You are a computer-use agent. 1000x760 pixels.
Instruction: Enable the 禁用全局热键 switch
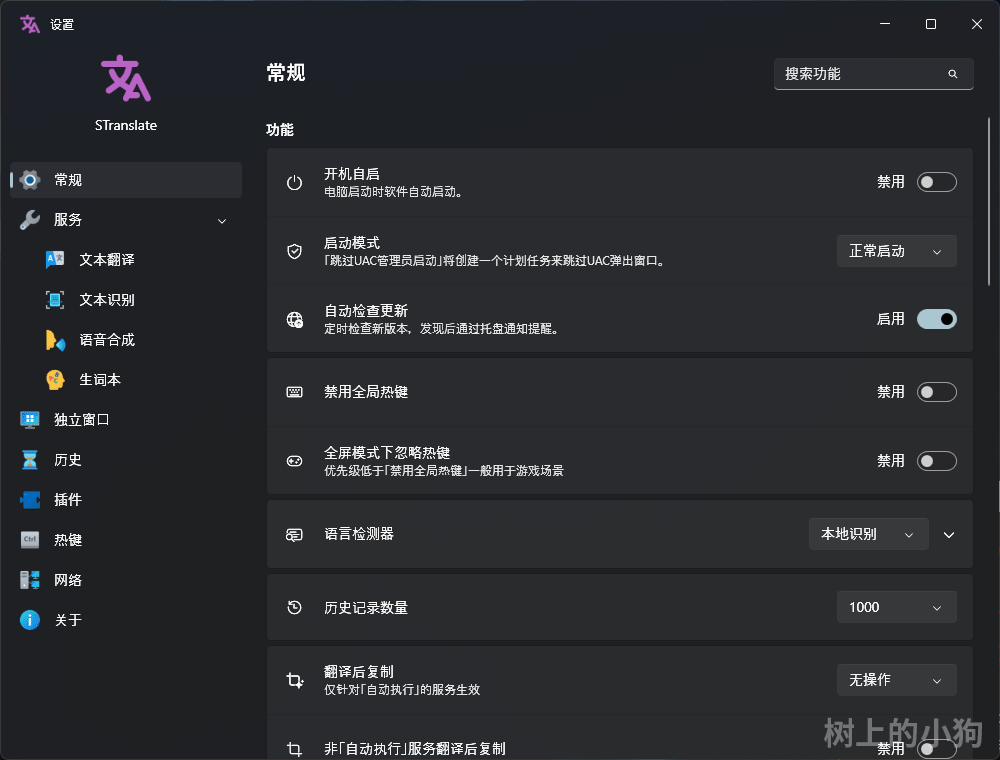pyautogui.click(x=937, y=392)
